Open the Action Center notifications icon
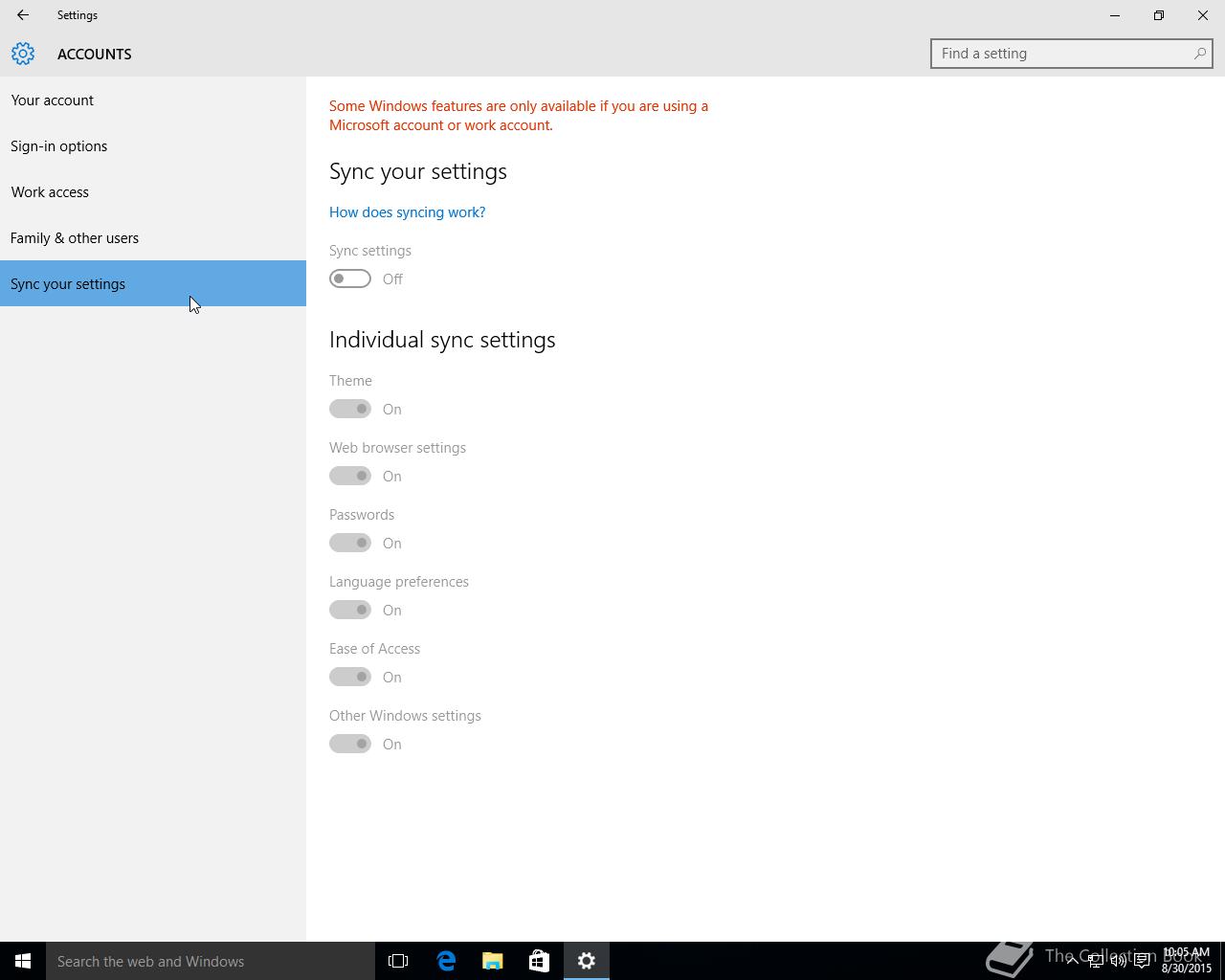This screenshot has height=980, width=1225. point(1142,961)
